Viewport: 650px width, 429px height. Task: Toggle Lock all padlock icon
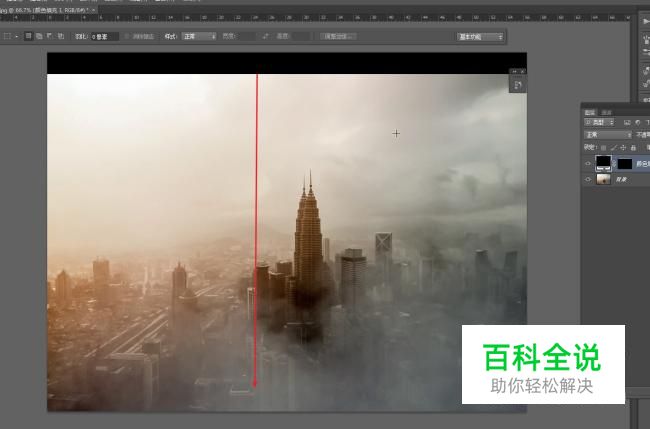[633, 148]
